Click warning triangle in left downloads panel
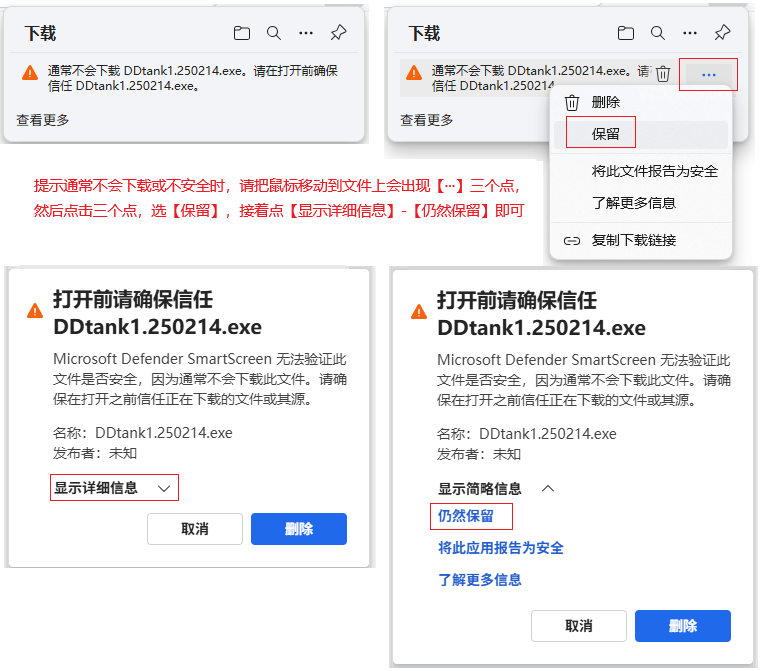Viewport: 767px width, 671px height. tap(30, 73)
